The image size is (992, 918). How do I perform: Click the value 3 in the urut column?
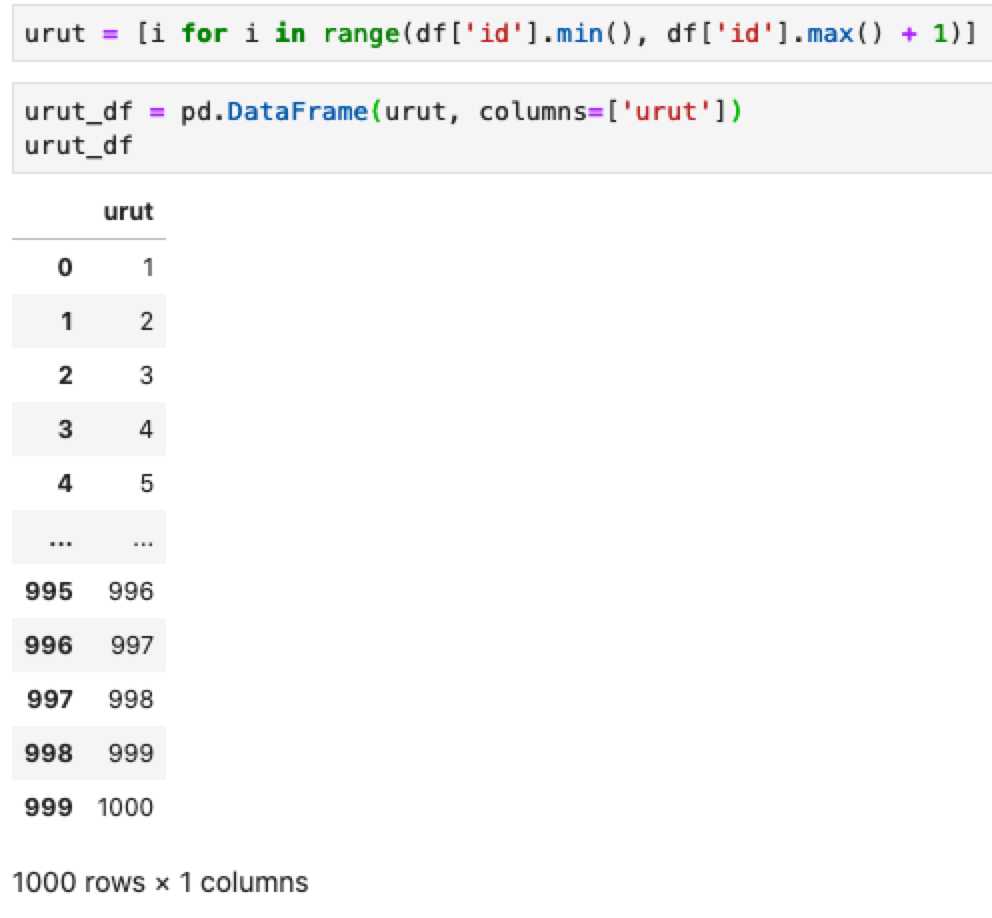pos(146,375)
